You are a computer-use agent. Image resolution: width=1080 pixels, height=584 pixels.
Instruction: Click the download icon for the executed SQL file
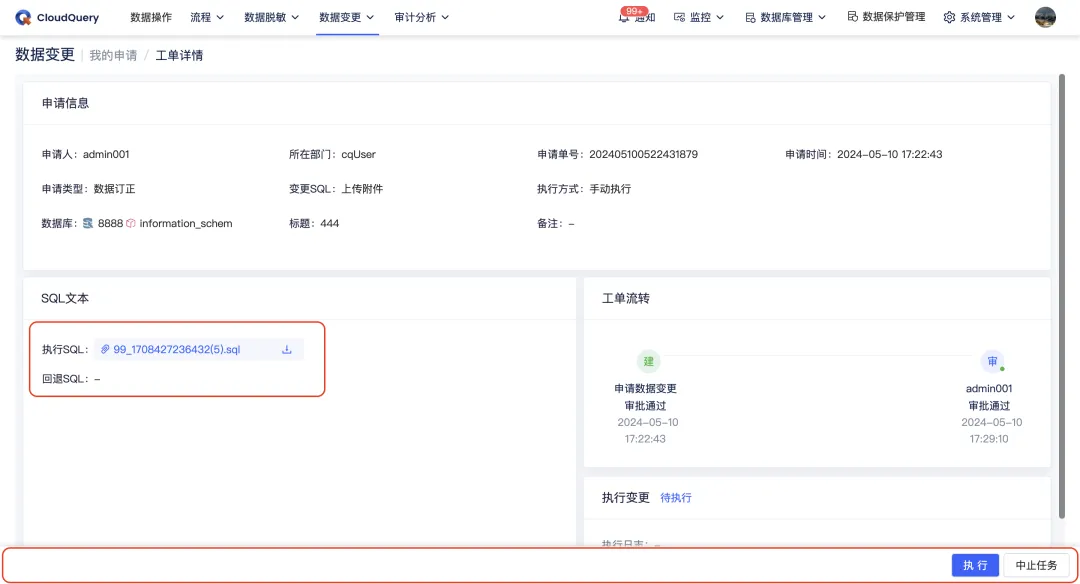(287, 348)
